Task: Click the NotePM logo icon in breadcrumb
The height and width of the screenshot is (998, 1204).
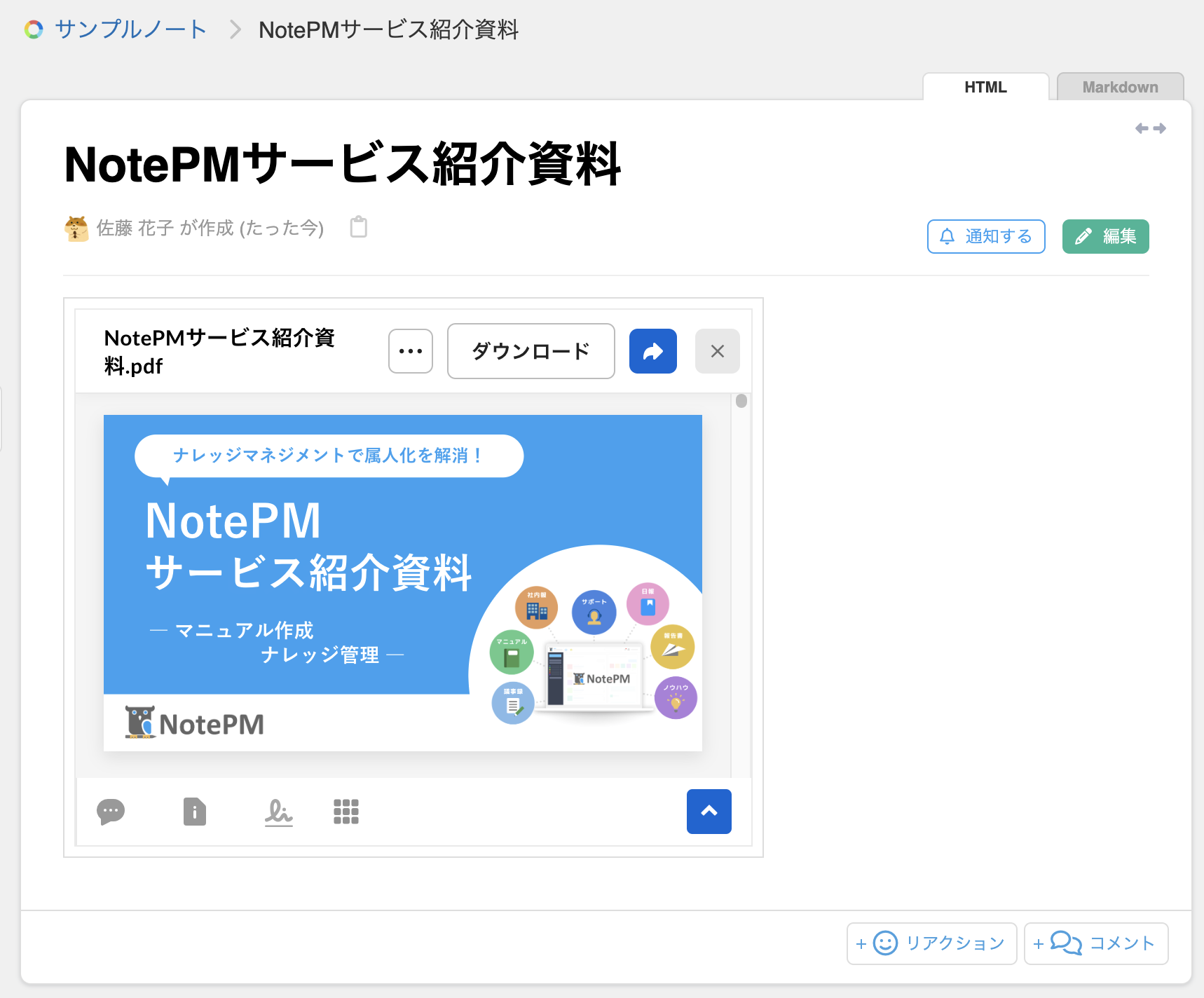Action: click(34, 29)
